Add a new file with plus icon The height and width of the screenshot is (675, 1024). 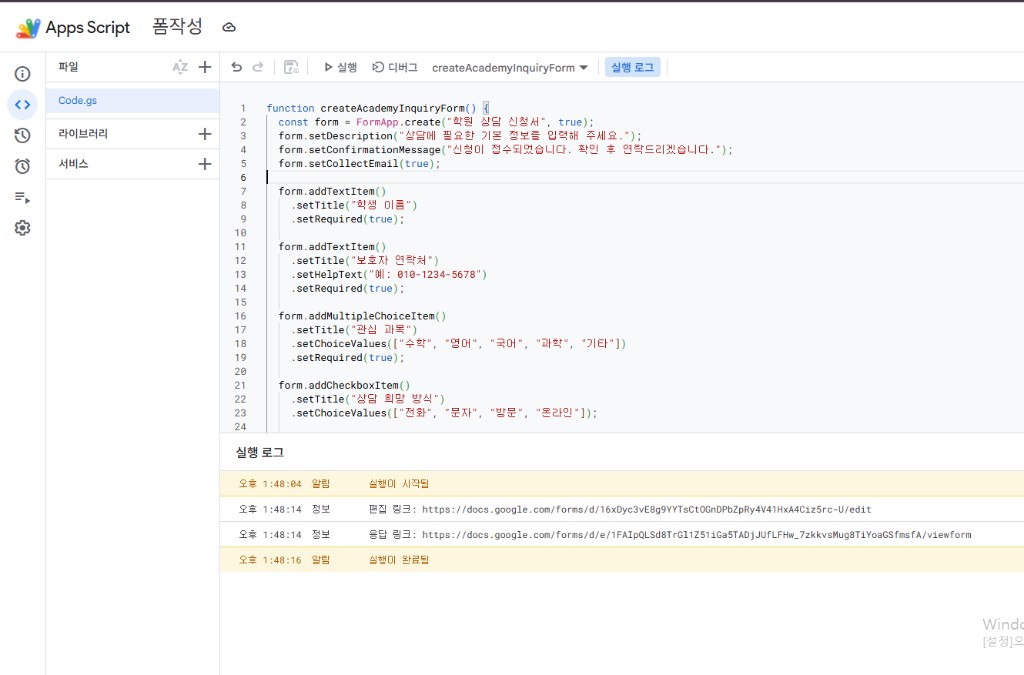(x=205, y=67)
